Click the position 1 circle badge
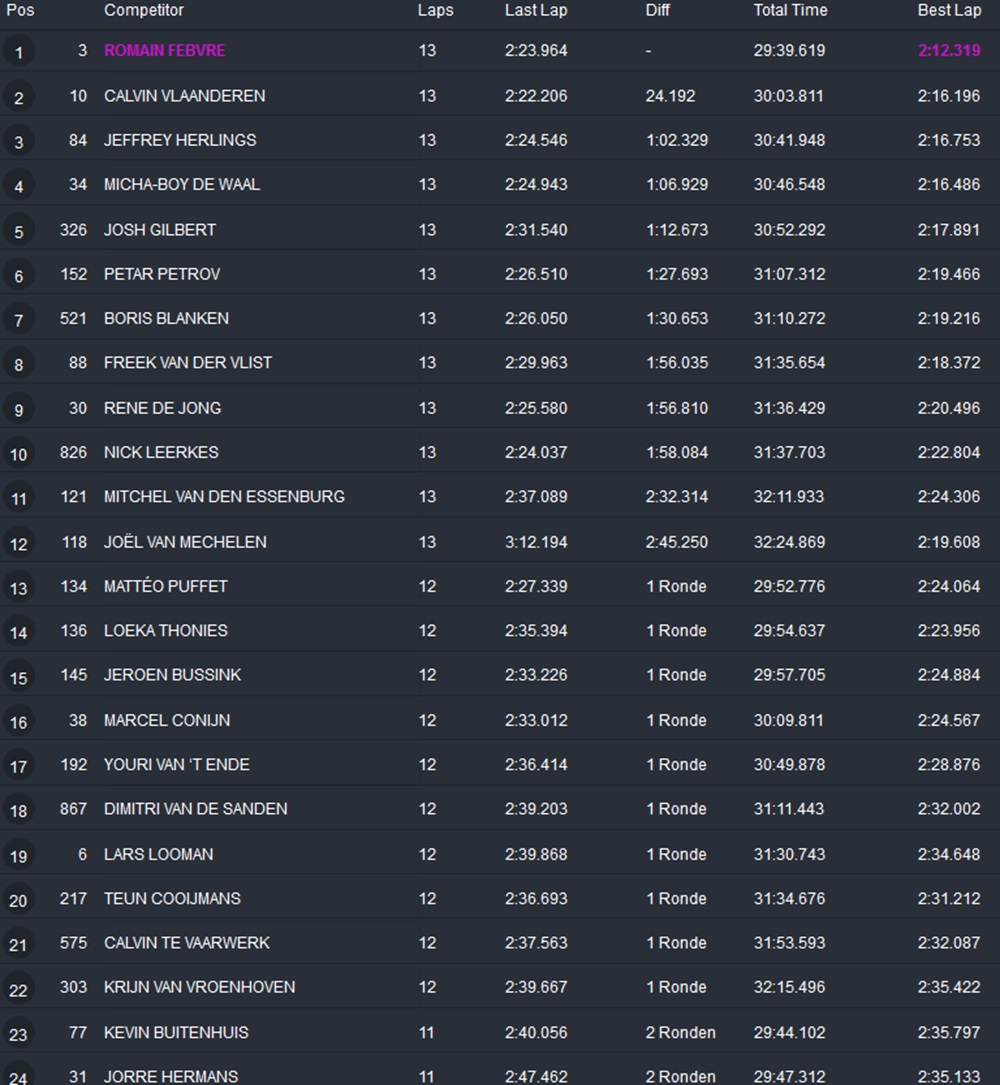 (x=18, y=52)
